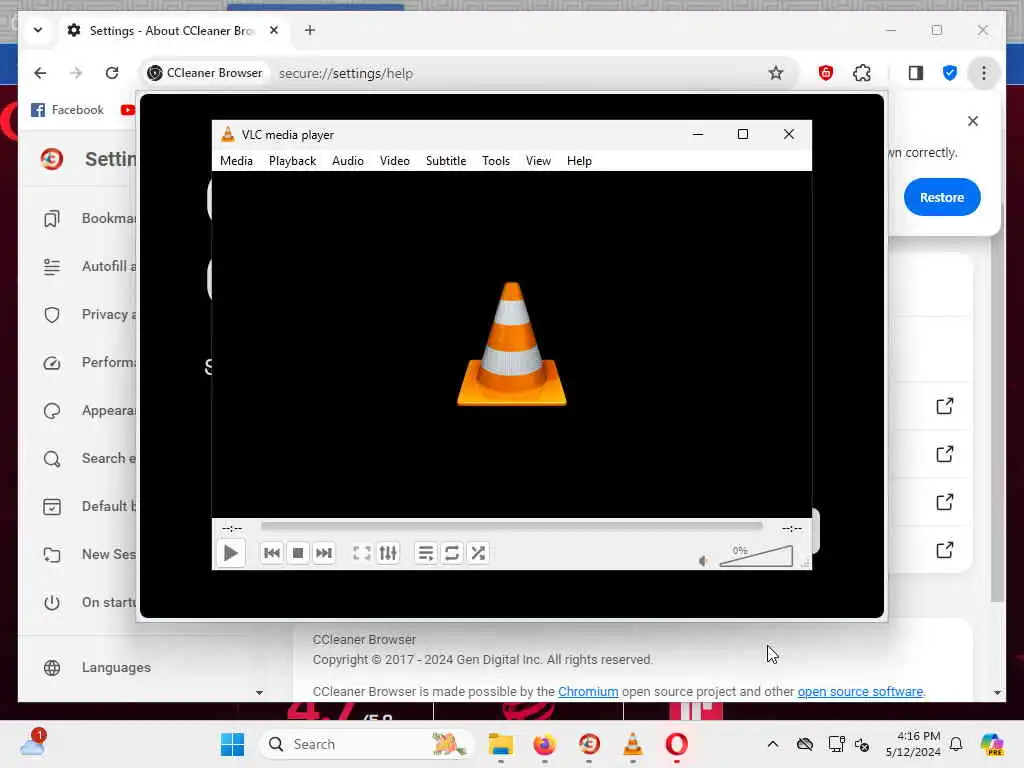Open the extensions puzzle icon
The height and width of the screenshot is (768, 1024).
coord(862,73)
